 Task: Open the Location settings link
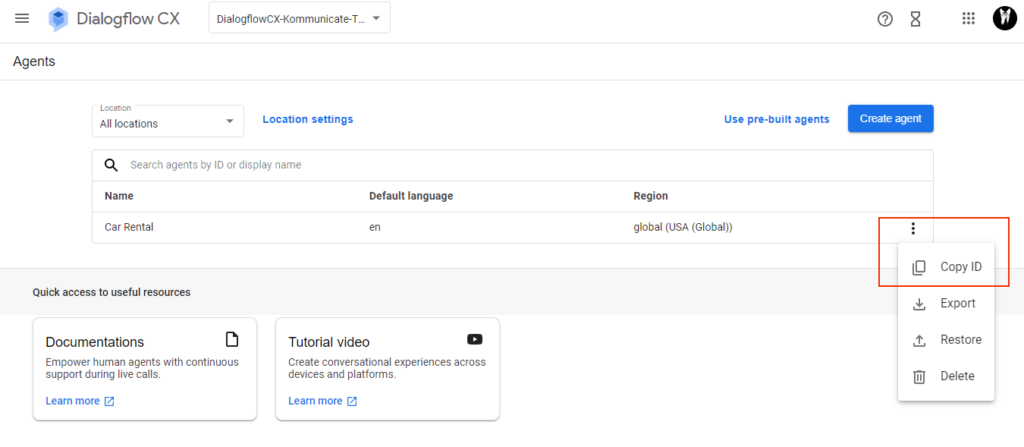[308, 120]
